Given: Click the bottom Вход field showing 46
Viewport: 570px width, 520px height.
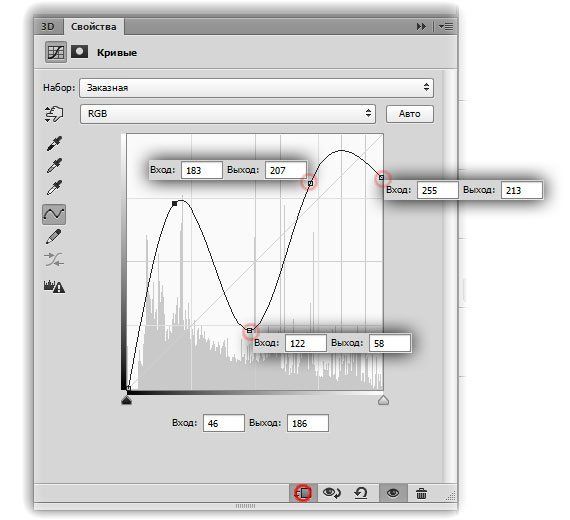Looking at the screenshot, I should click(x=224, y=423).
